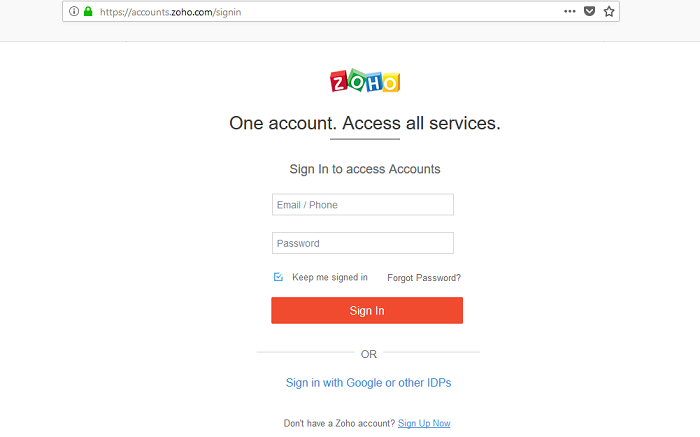
Task: Select the accounts.zoho.com URL in address bar
Action: (x=171, y=12)
